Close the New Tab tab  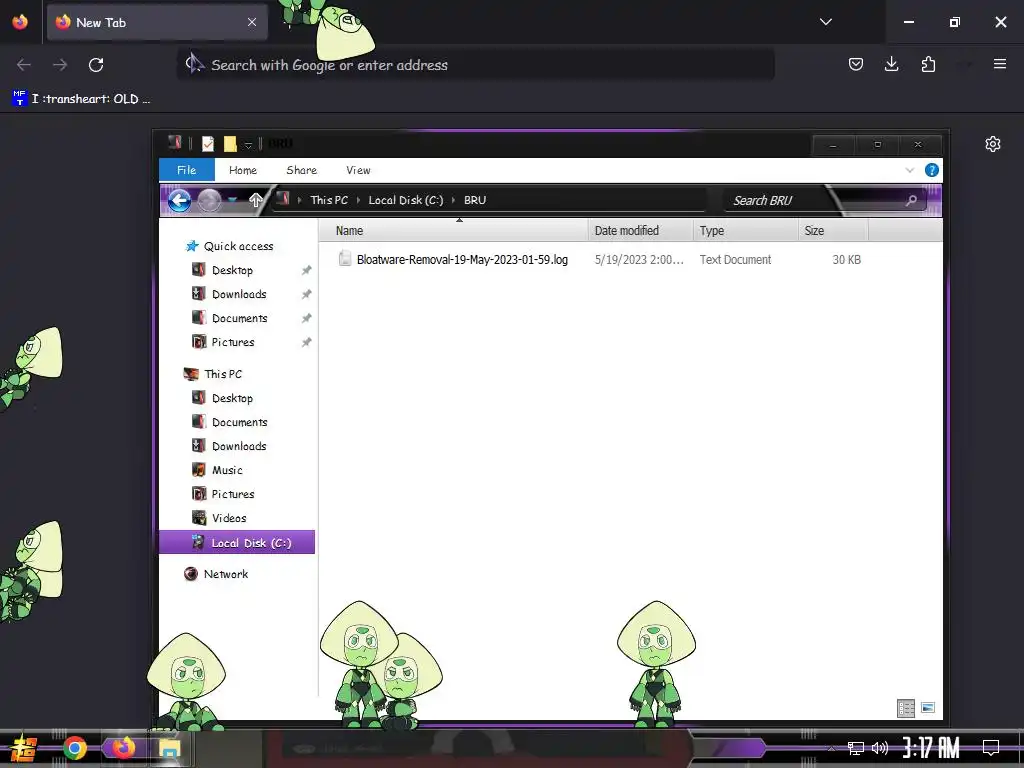[252, 22]
